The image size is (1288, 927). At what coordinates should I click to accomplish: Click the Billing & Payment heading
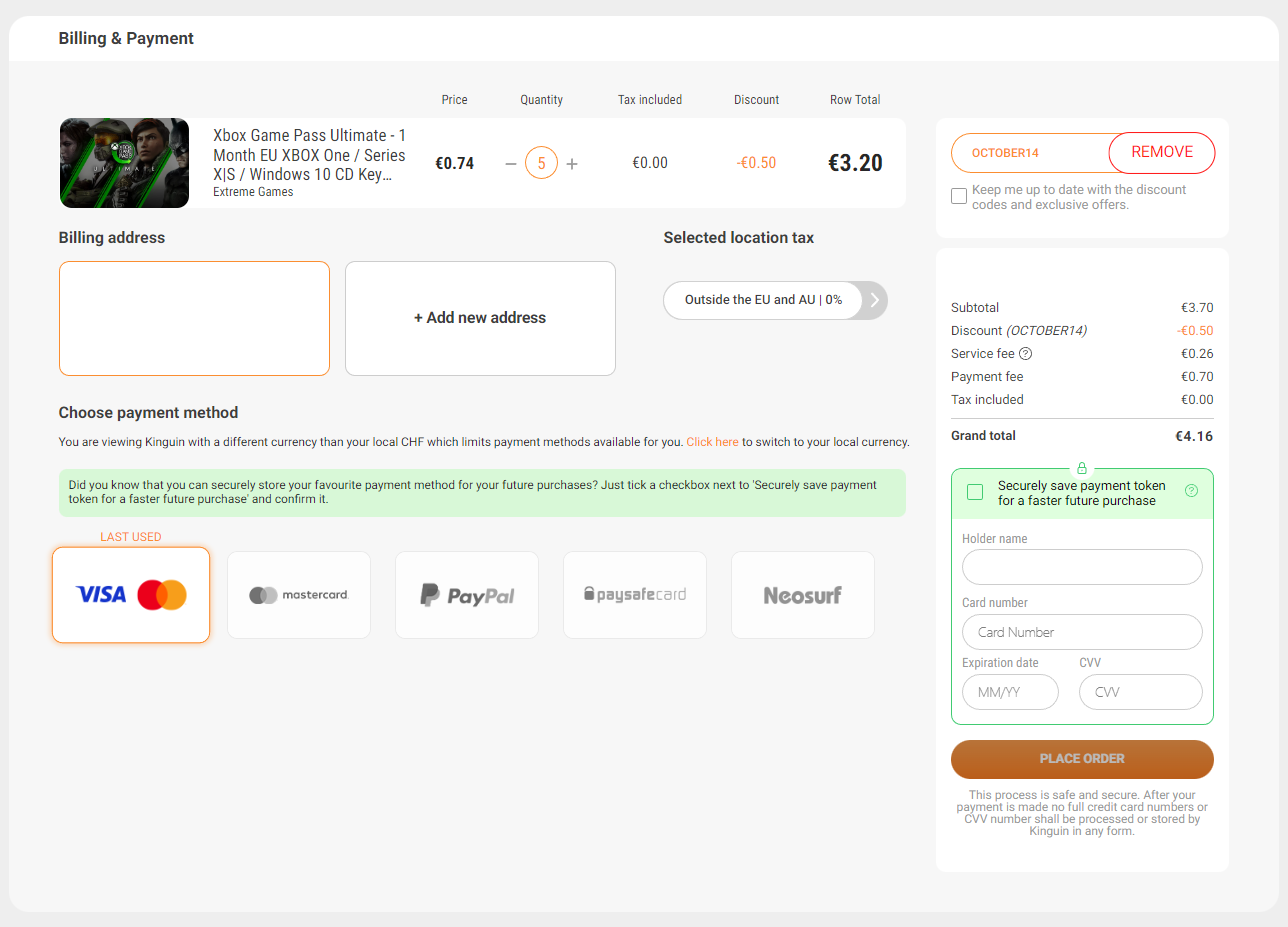point(126,39)
